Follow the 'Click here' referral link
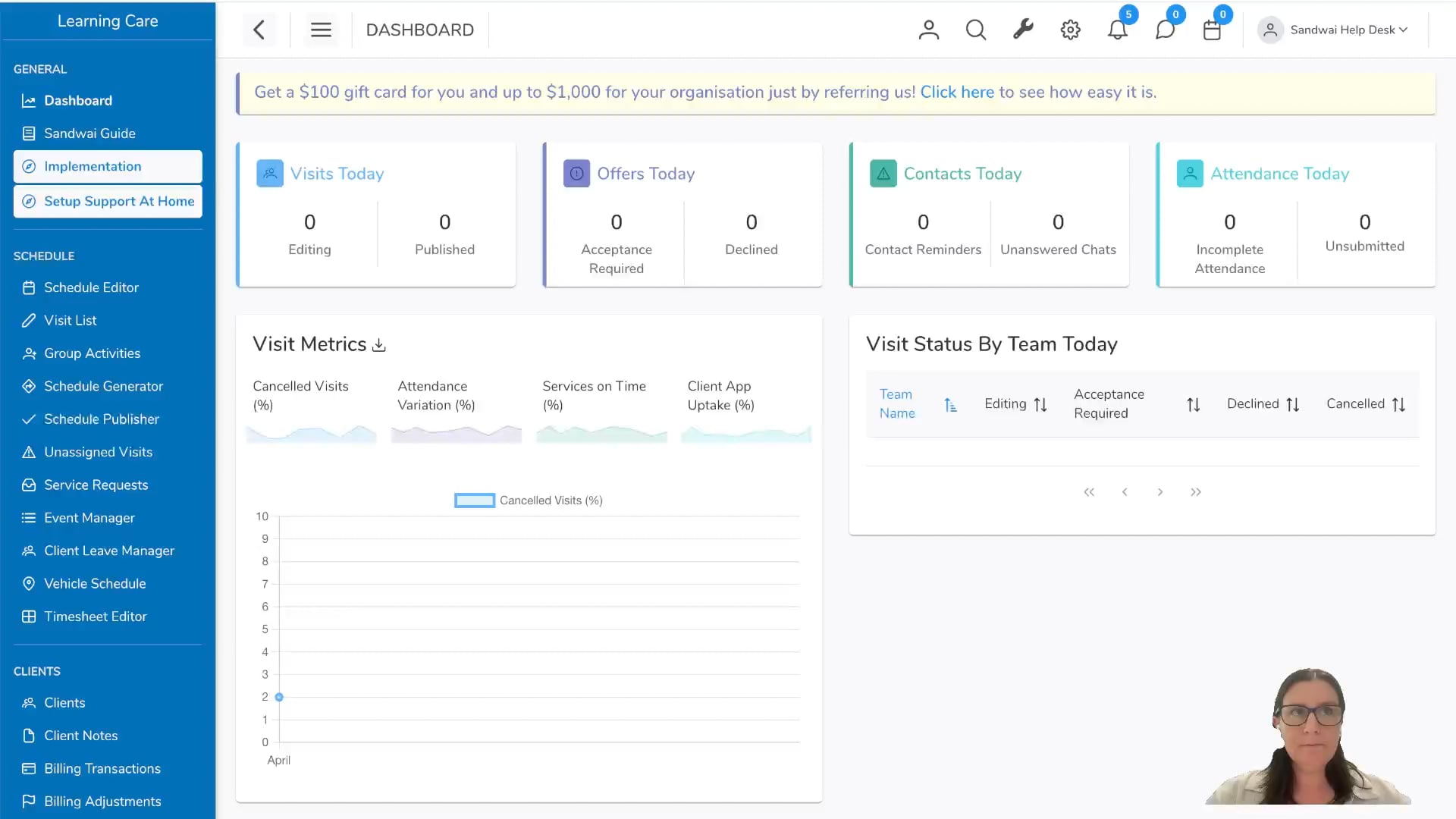 [957, 93]
